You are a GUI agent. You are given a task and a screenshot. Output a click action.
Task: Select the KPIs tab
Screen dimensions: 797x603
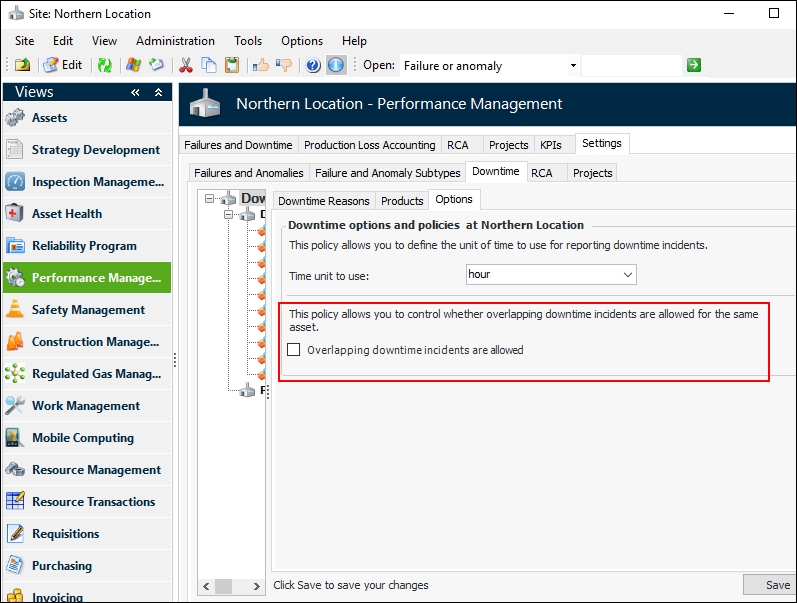(x=550, y=145)
